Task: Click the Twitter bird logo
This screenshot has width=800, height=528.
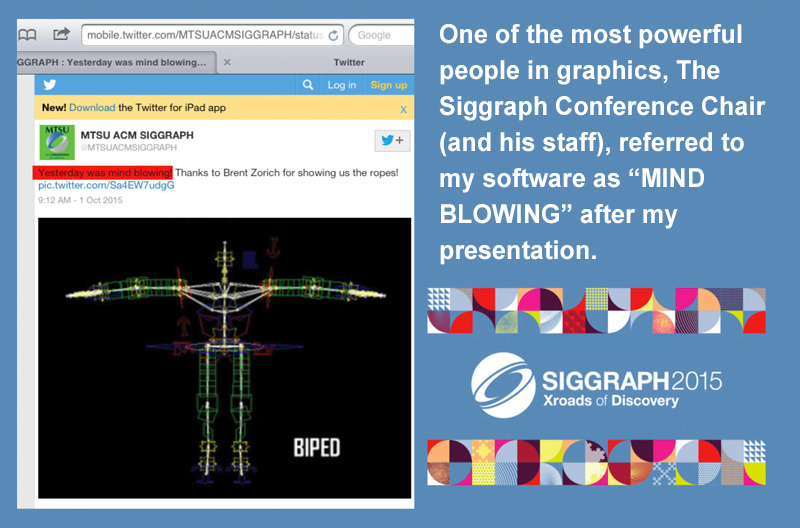Action: pyautogui.click(x=49, y=85)
